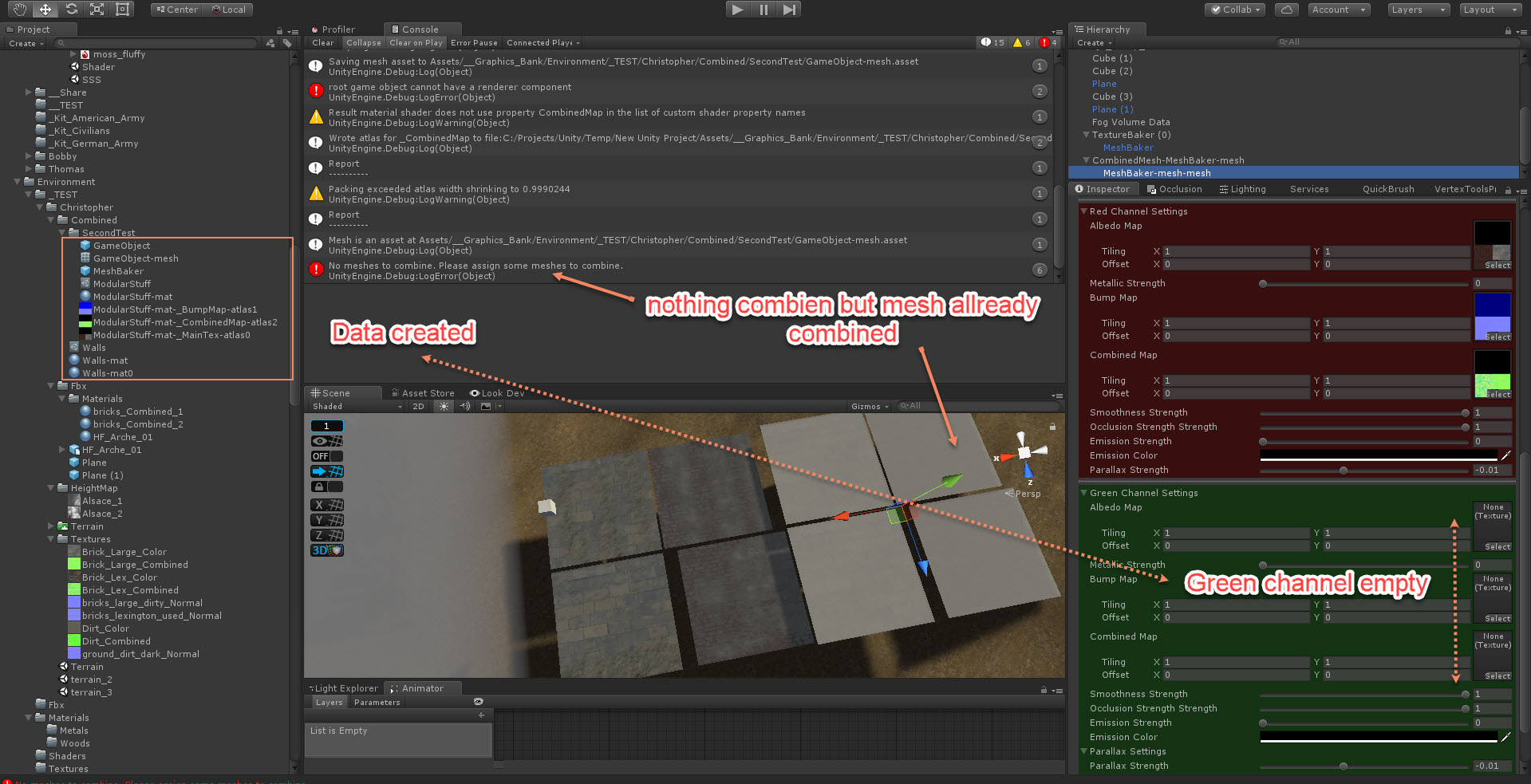Select MeshBaker-mesh-mesh in the Hierarchy
Screen dimensions: 1531x784
pyautogui.click(x=1157, y=172)
